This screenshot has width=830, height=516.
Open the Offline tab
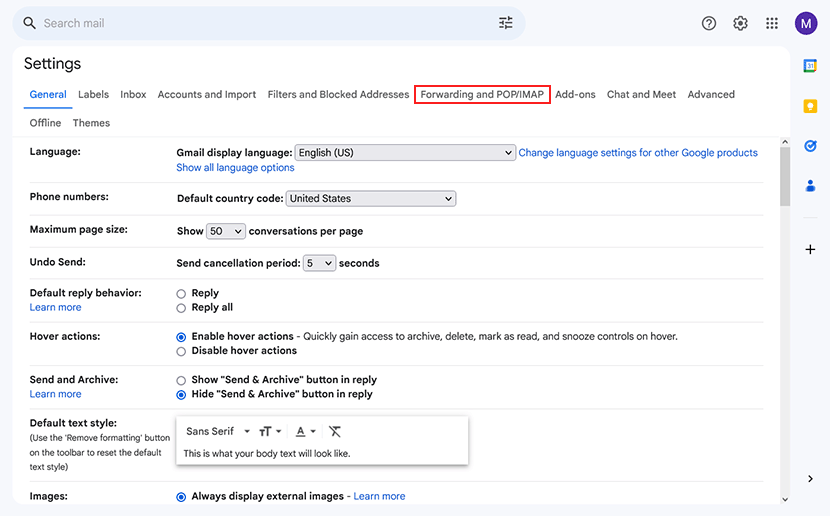(x=45, y=123)
